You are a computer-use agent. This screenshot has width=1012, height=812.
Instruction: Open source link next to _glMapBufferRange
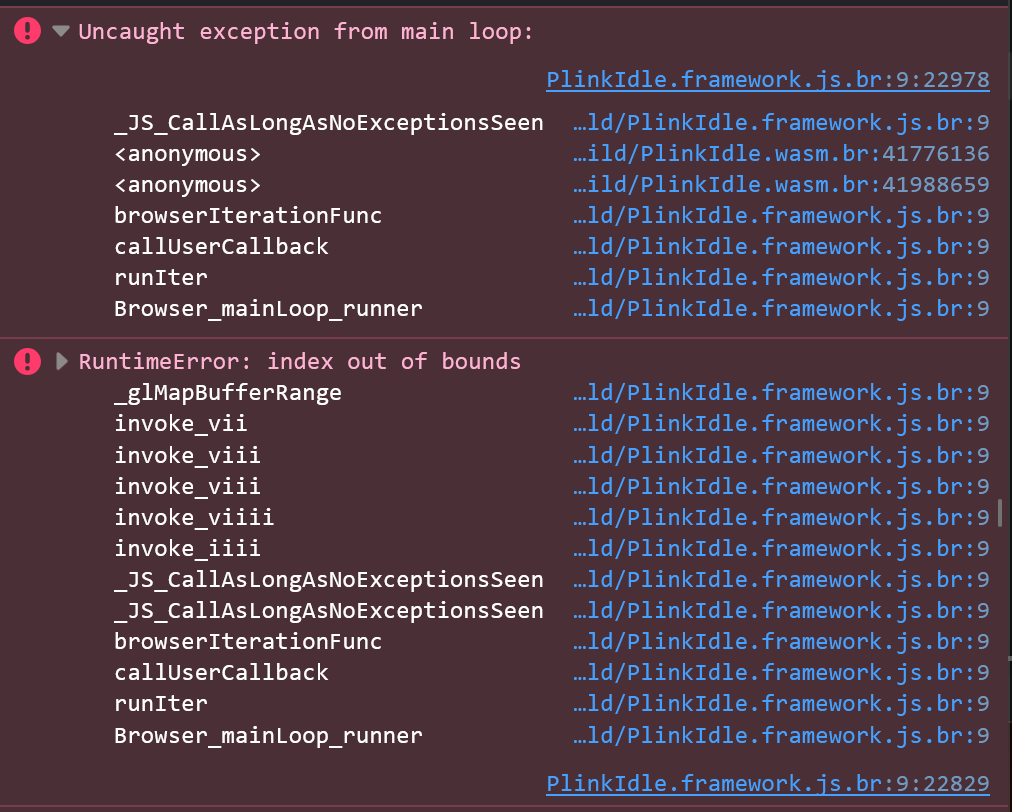(x=781, y=392)
